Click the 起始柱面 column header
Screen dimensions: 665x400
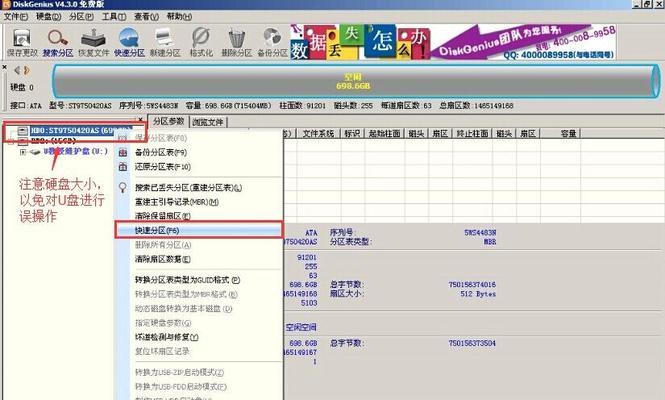384,134
